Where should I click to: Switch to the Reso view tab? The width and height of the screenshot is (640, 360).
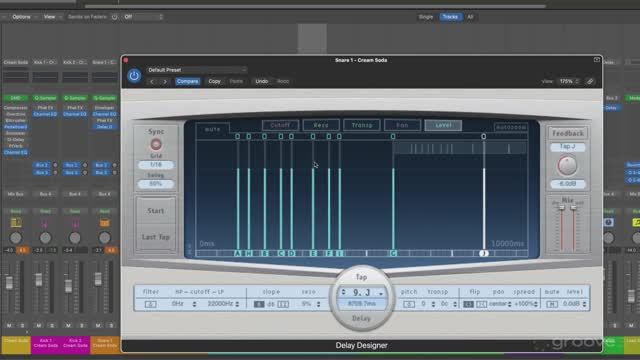[321, 125]
